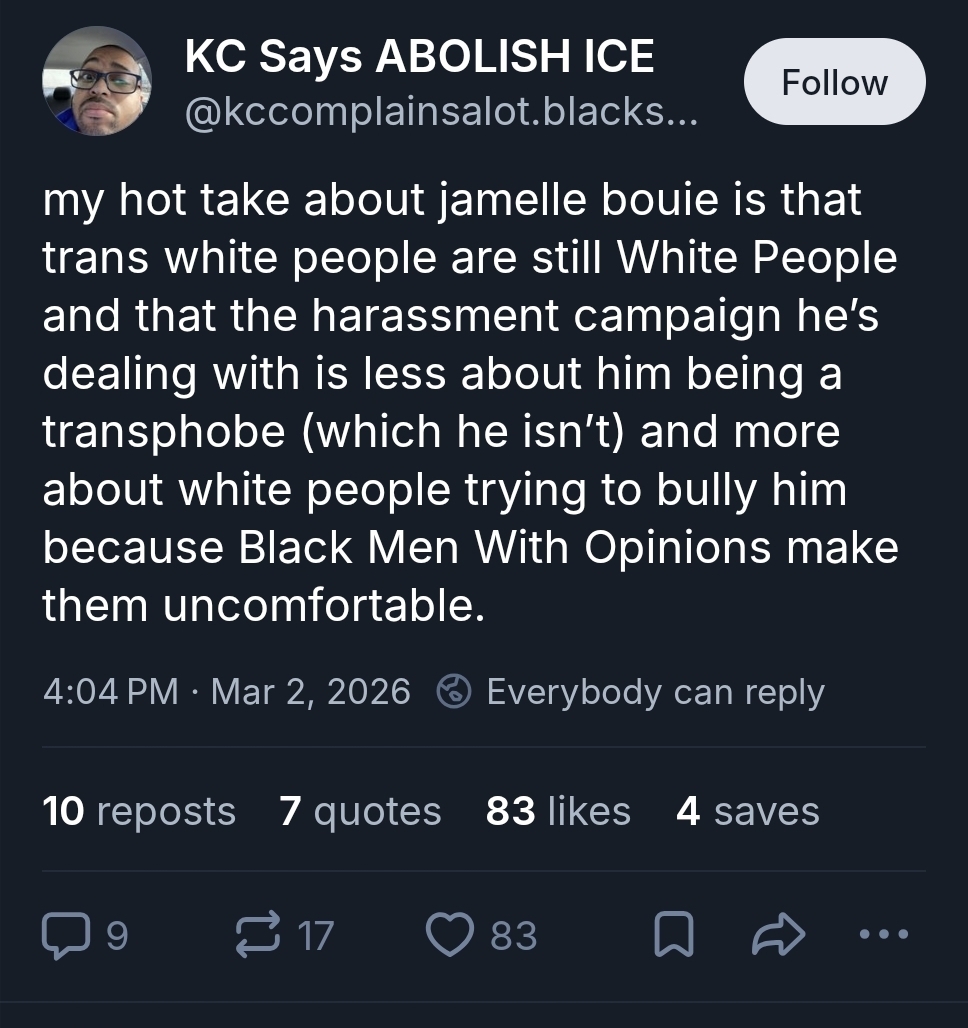Click the reply count 9

click(x=117, y=936)
